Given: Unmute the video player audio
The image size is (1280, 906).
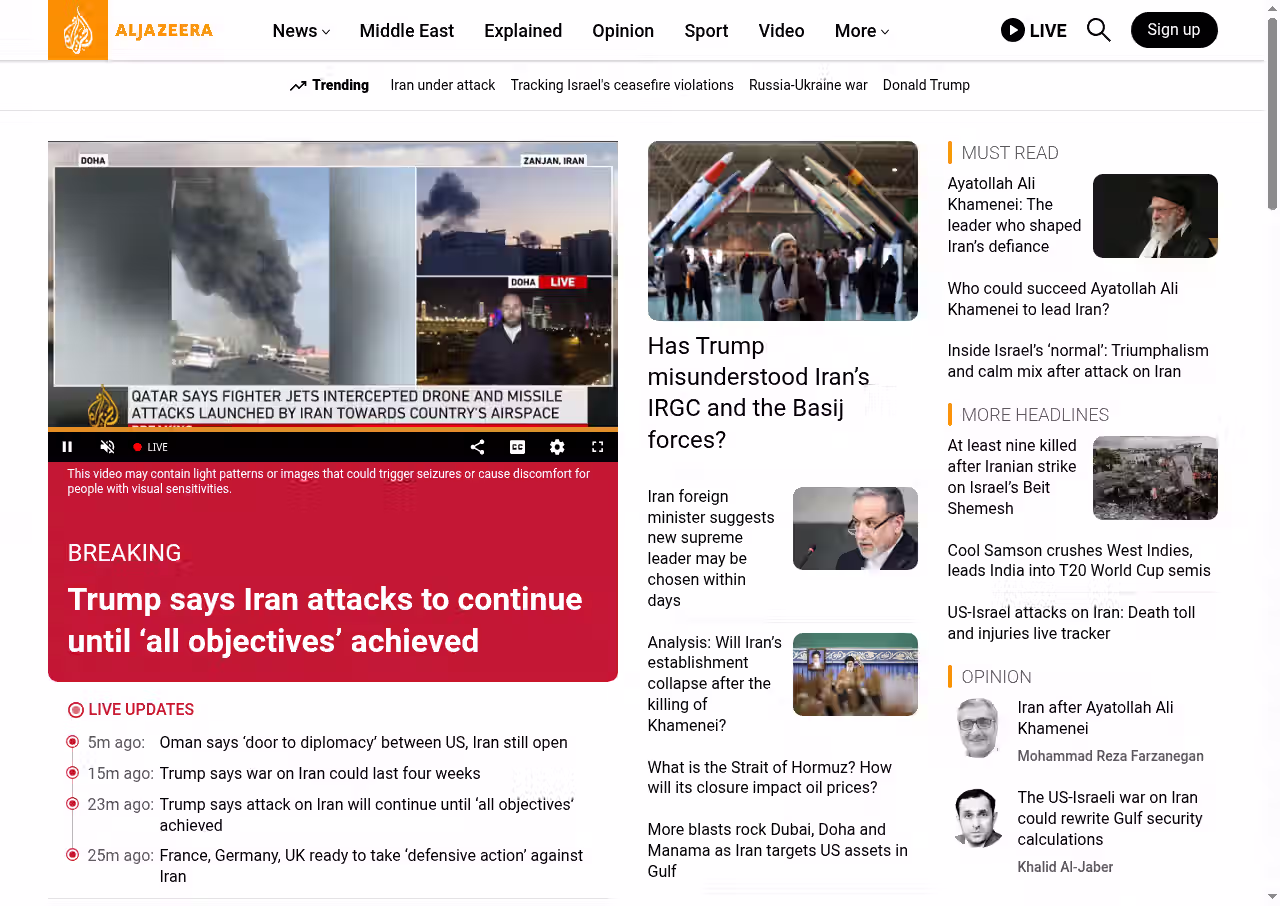Looking at the screenshot, I should pos(107,447).
